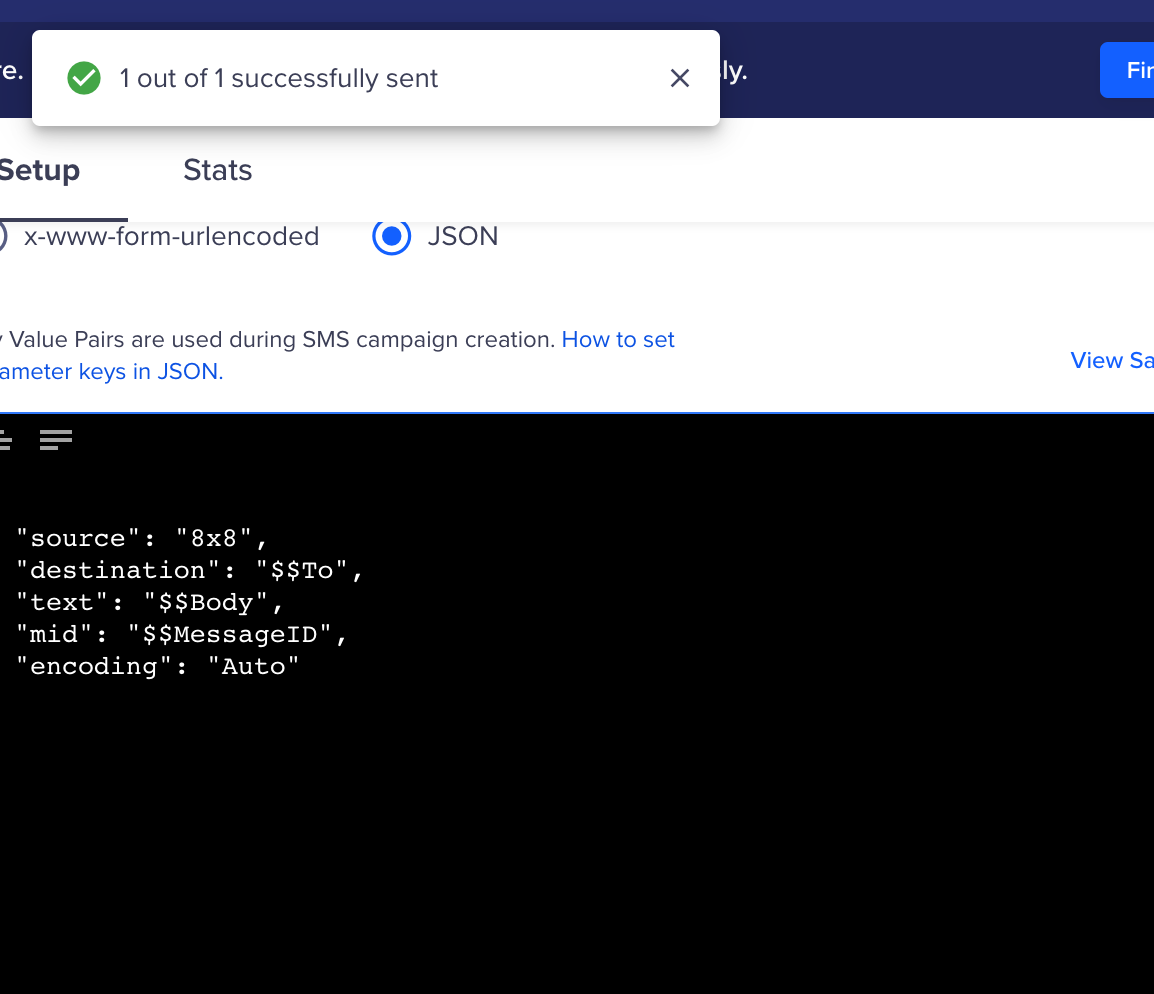This screenshot has width=1154, height=994.
Task: Click the '"source": "8x8"' line
Action: (140, 538)
